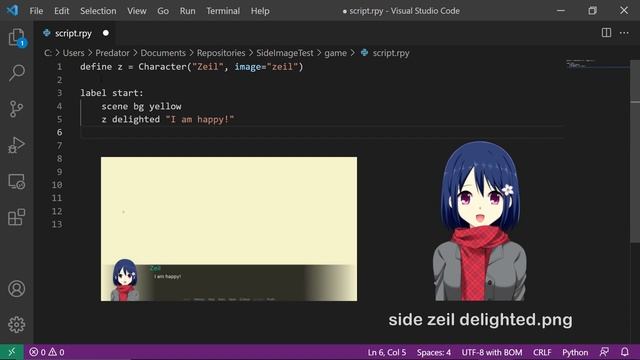640x360 pixels.
Task: Click line number 13 in gutter
Action: (x=57, y=224)
